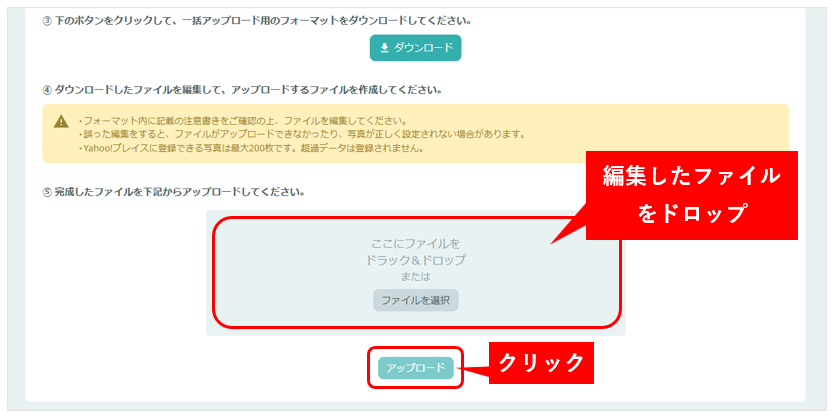This screenshot has height=418, width=834.
Task: Click the ここにファイルを drop zone text
Action: [415, 244]
